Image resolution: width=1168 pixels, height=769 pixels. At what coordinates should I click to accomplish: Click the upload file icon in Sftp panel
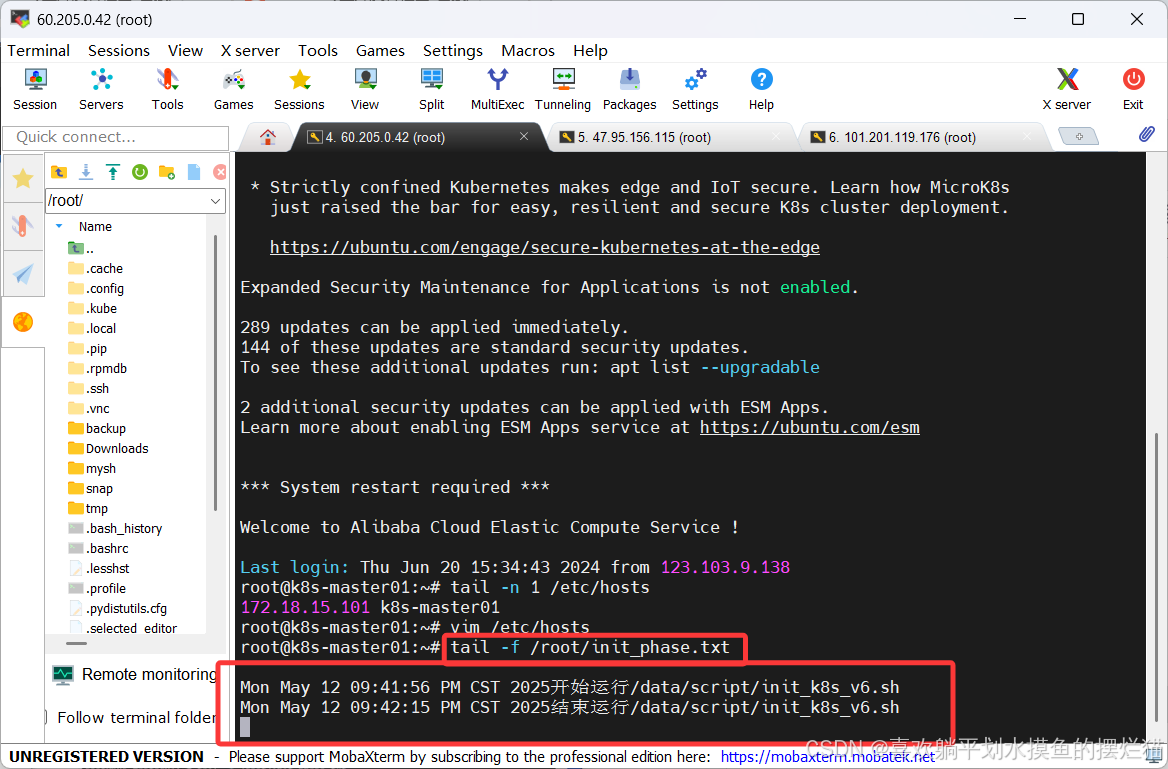[x=112, y=172]
